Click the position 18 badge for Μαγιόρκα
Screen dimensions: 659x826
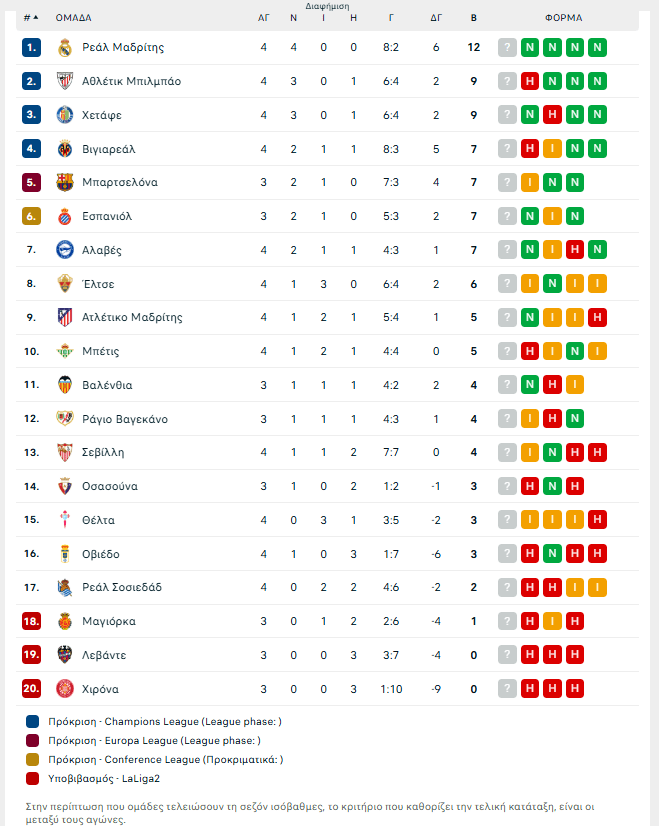(32, 622)
